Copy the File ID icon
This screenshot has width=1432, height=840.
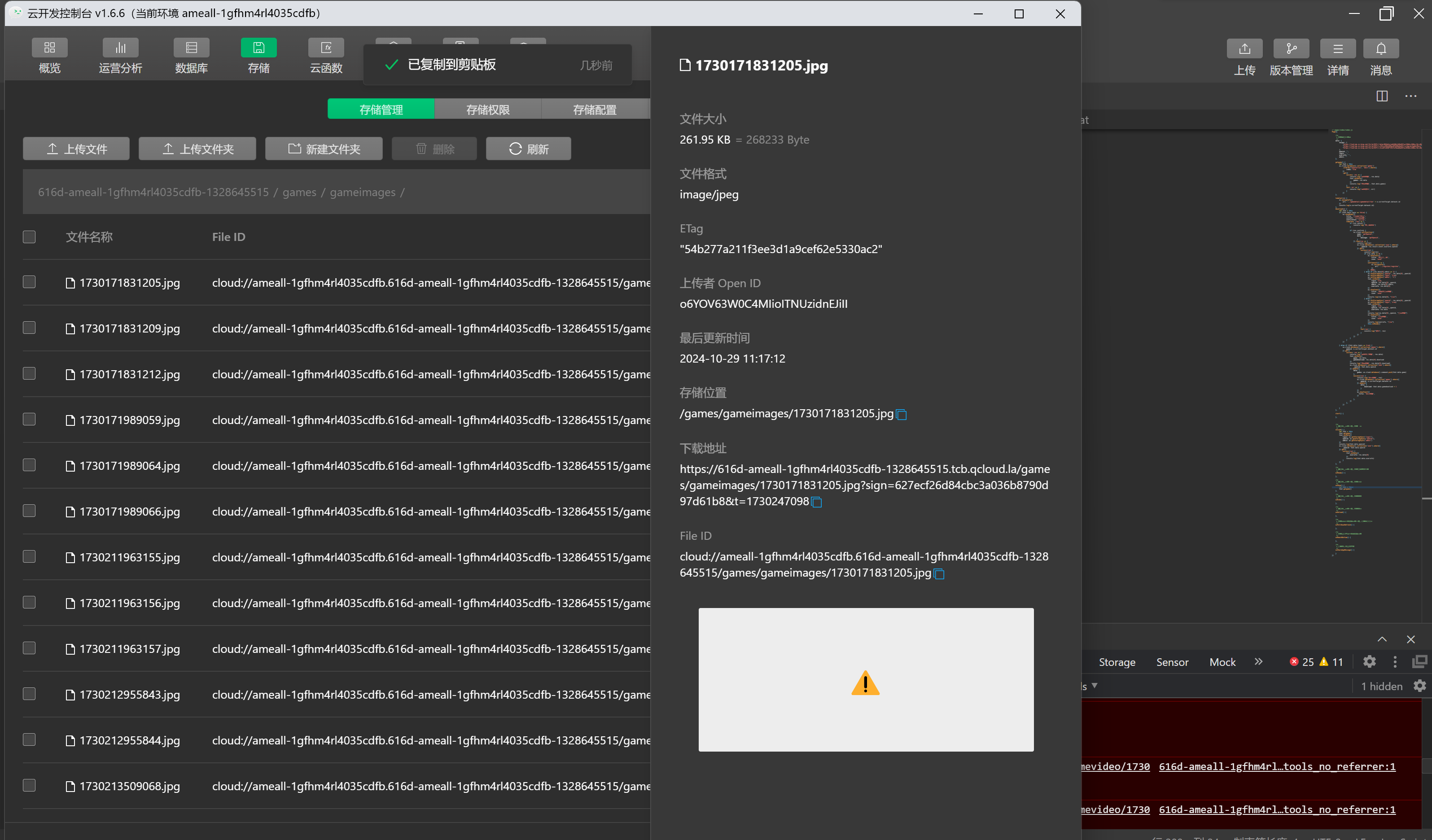click(x=939, y=574)
